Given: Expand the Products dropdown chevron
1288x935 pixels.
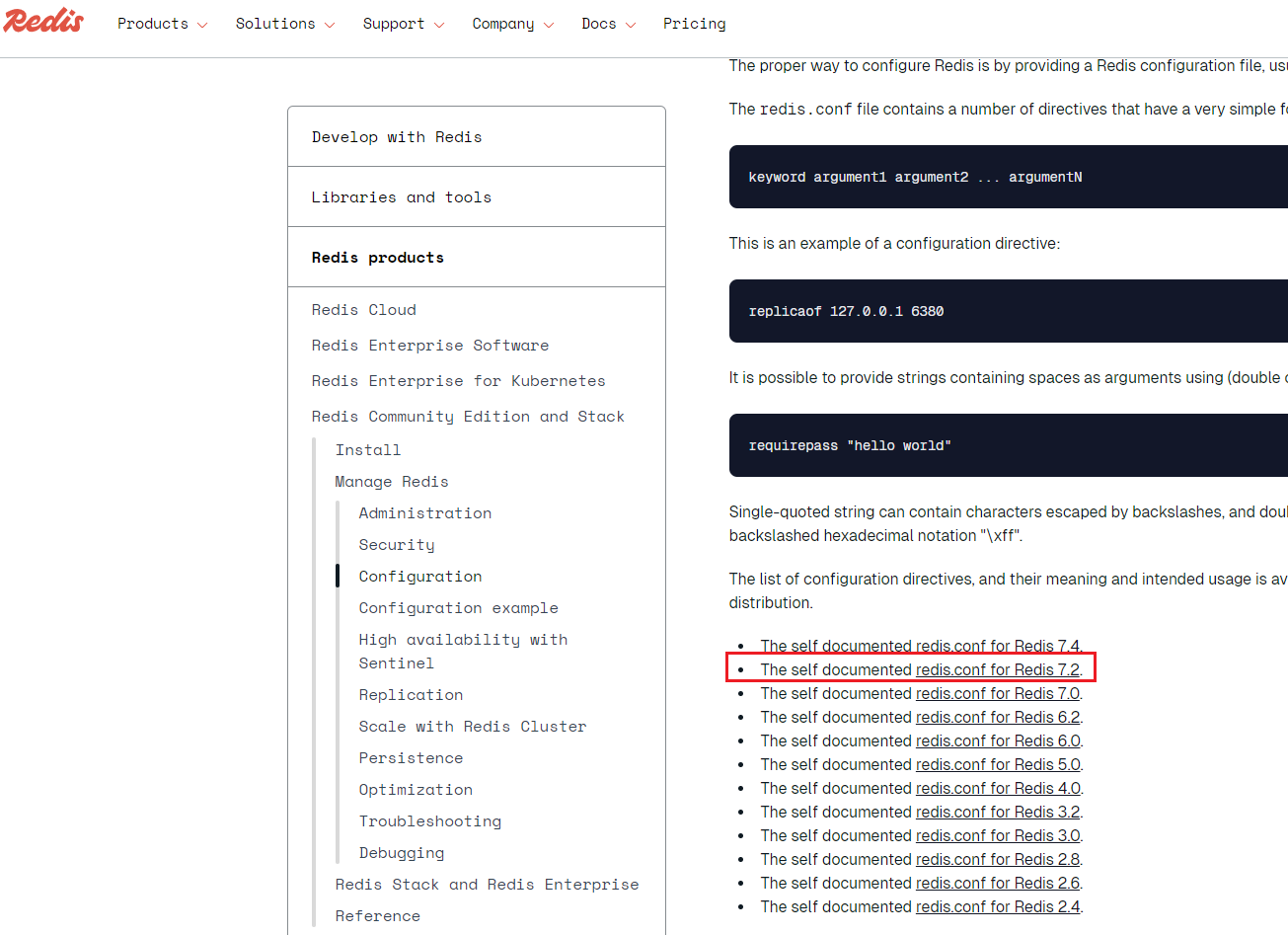Looking at the screenshot, I should click(202, 25).
